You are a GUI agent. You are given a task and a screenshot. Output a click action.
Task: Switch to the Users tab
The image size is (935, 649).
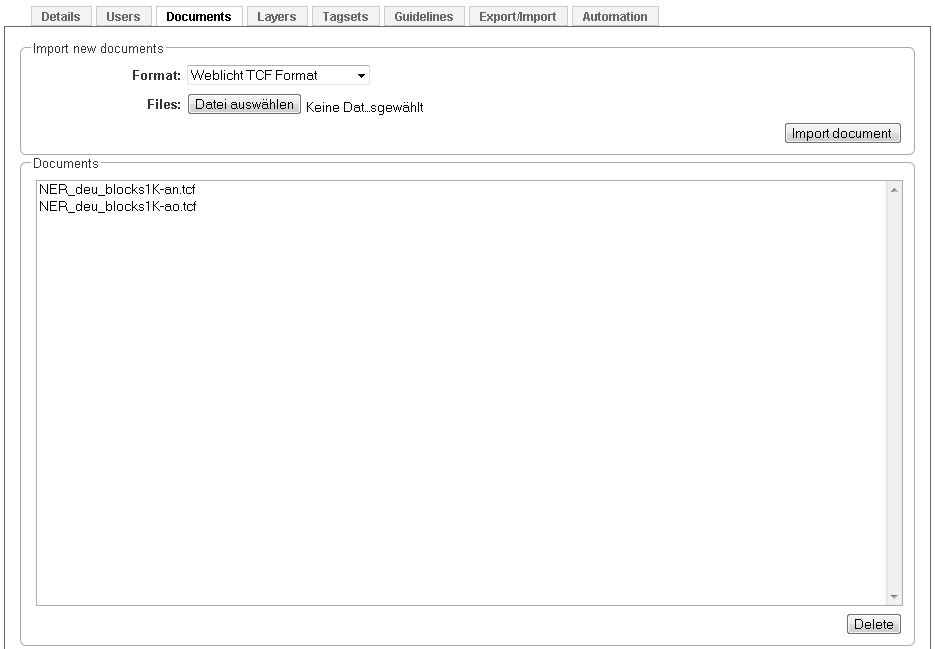pos(123,17)
